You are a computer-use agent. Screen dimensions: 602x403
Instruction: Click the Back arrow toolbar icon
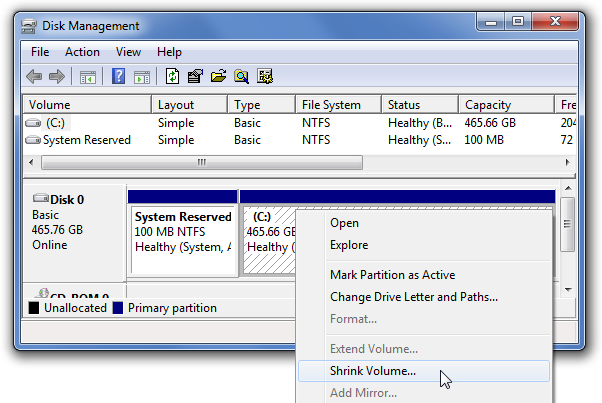point(34,76)
